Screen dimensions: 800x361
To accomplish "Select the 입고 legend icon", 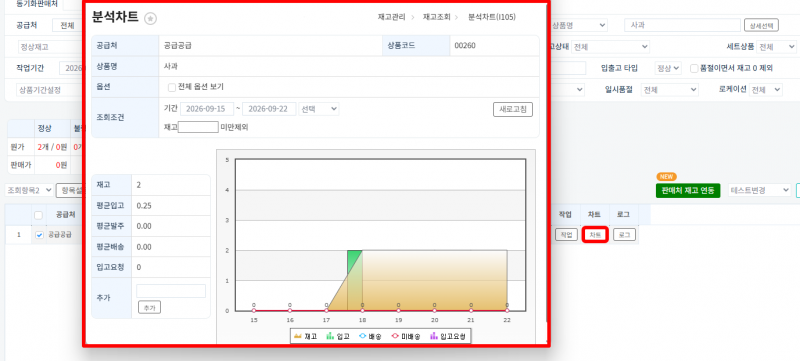I will (330, 336).
